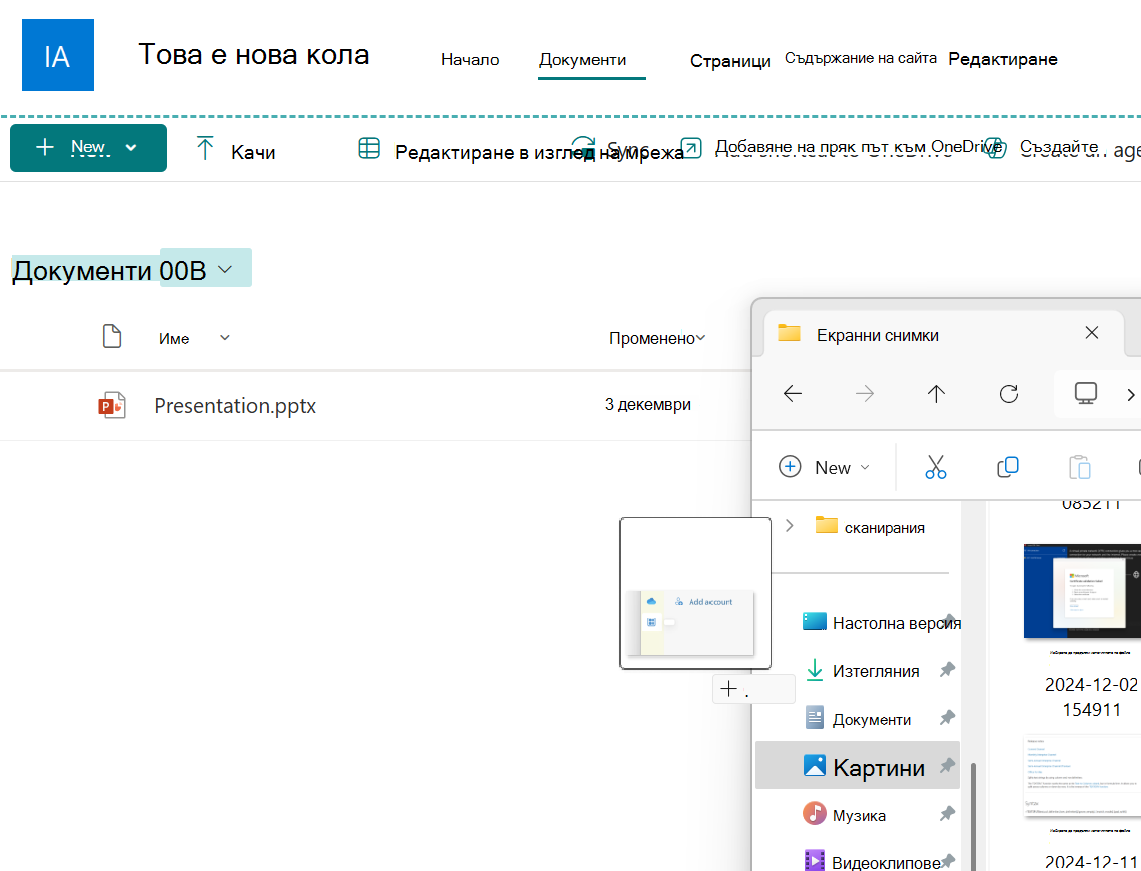This screenshot has width=1141, height=871.
Task: Expand the address path chevron
Action: point(1130,394)
